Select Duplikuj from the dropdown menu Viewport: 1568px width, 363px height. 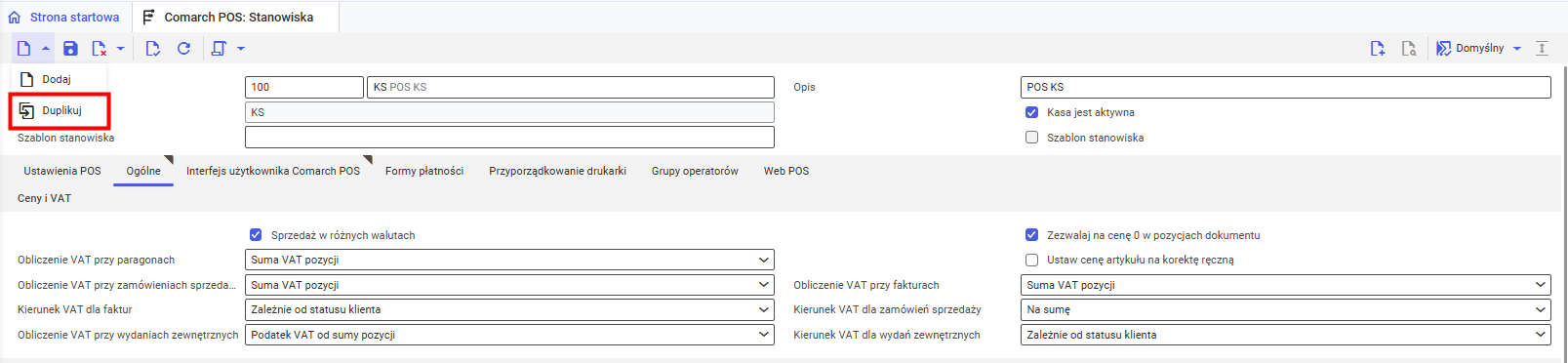pyautogui.click(x=60, y=110)
